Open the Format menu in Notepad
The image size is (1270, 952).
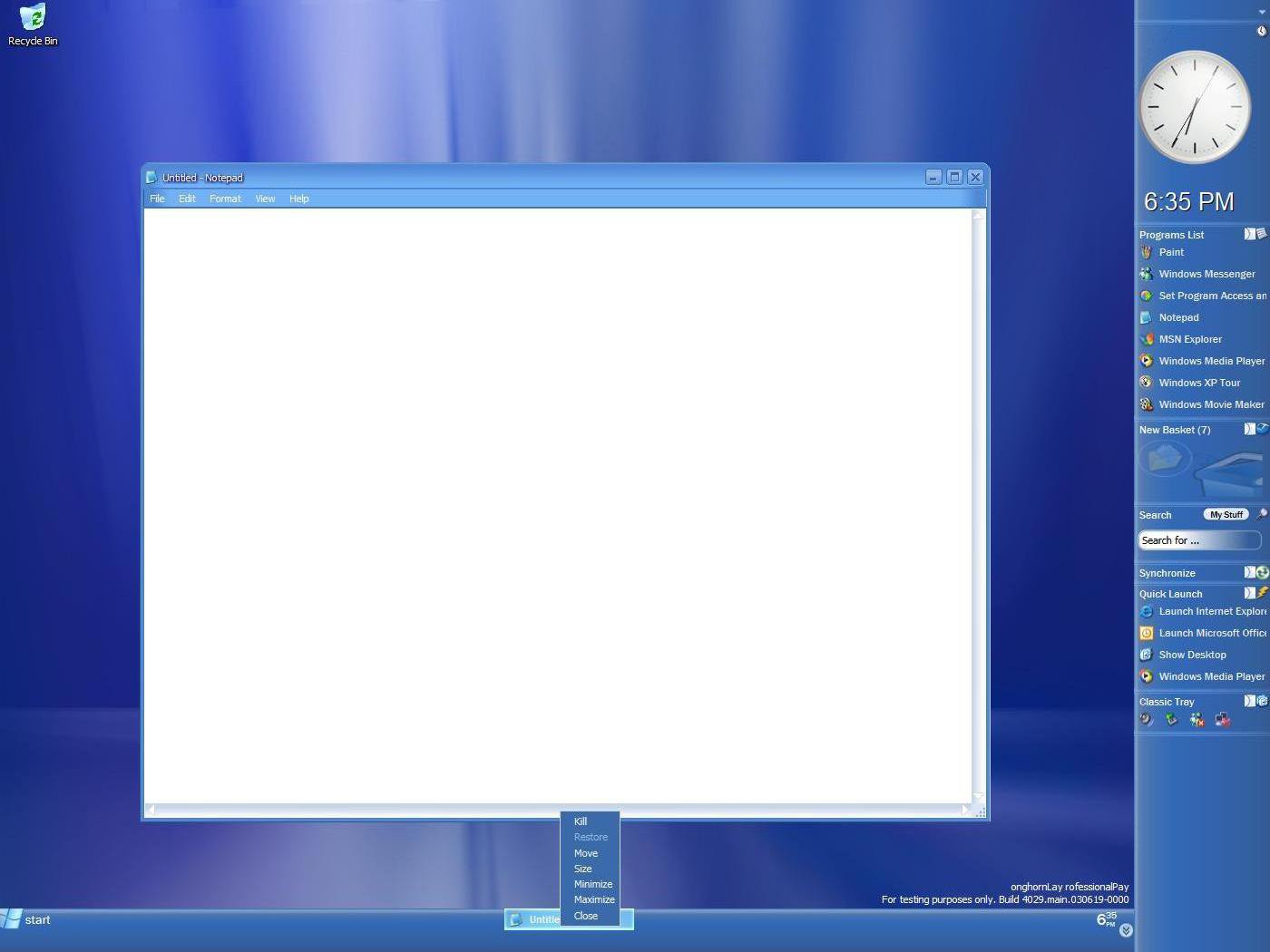pyautogui.click(x=225, y=199)
